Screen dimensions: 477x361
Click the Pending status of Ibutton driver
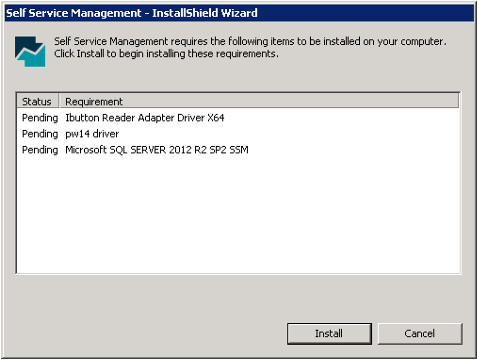(40, 118)
